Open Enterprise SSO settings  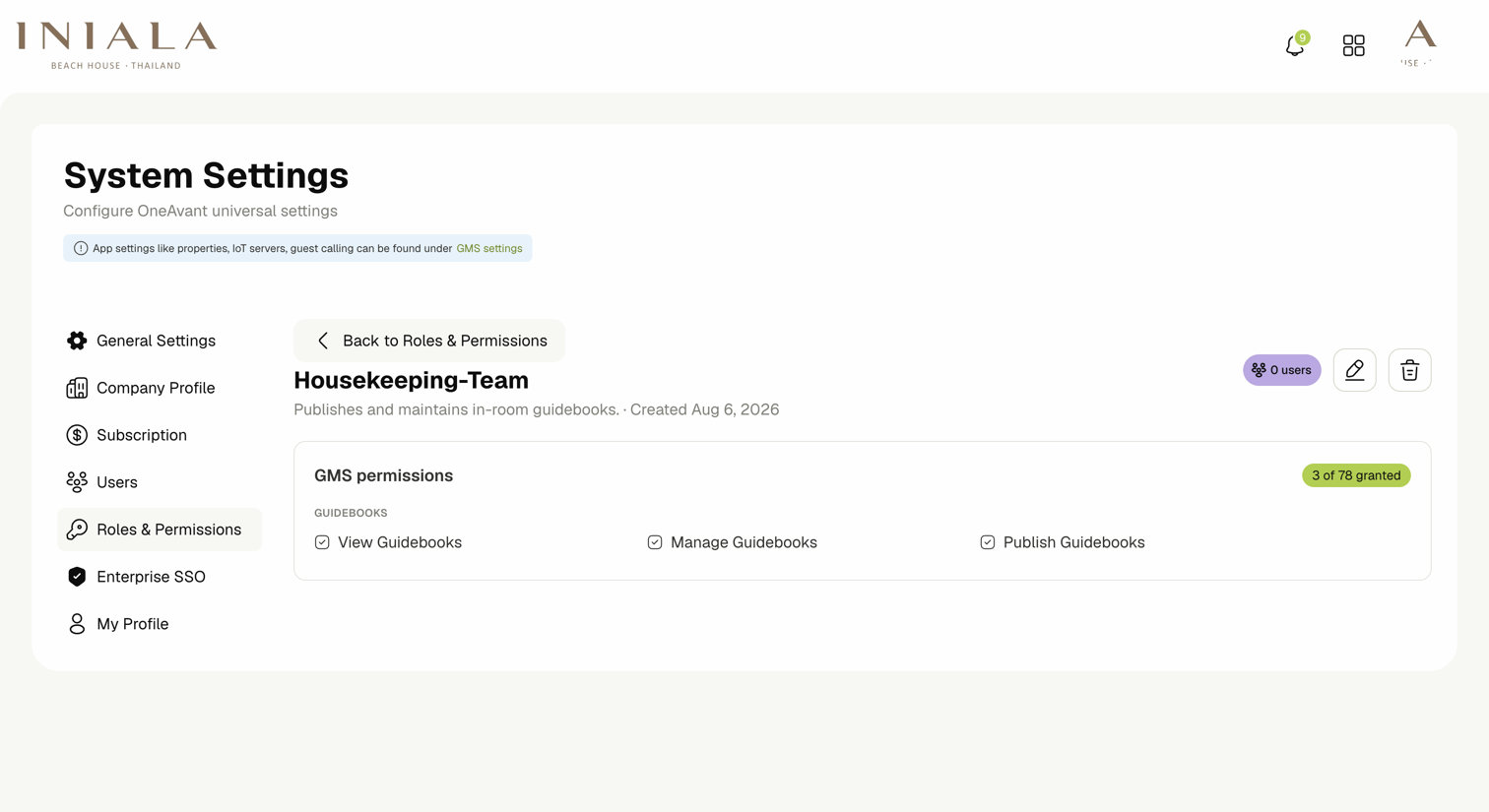coord(160,577)
